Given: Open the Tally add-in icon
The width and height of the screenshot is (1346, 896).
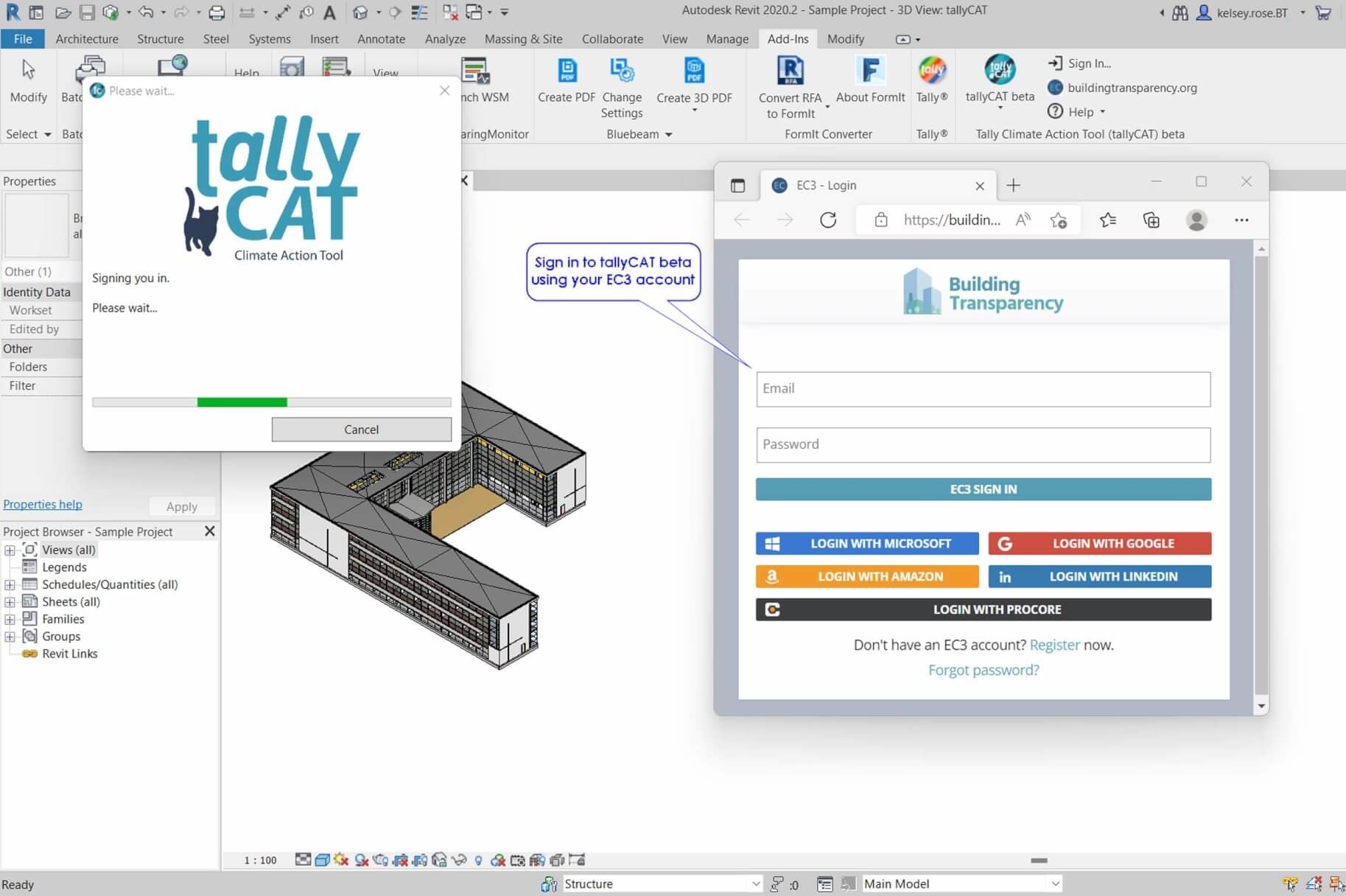Looking at the screenshot, I should click(x=931, y=72).
